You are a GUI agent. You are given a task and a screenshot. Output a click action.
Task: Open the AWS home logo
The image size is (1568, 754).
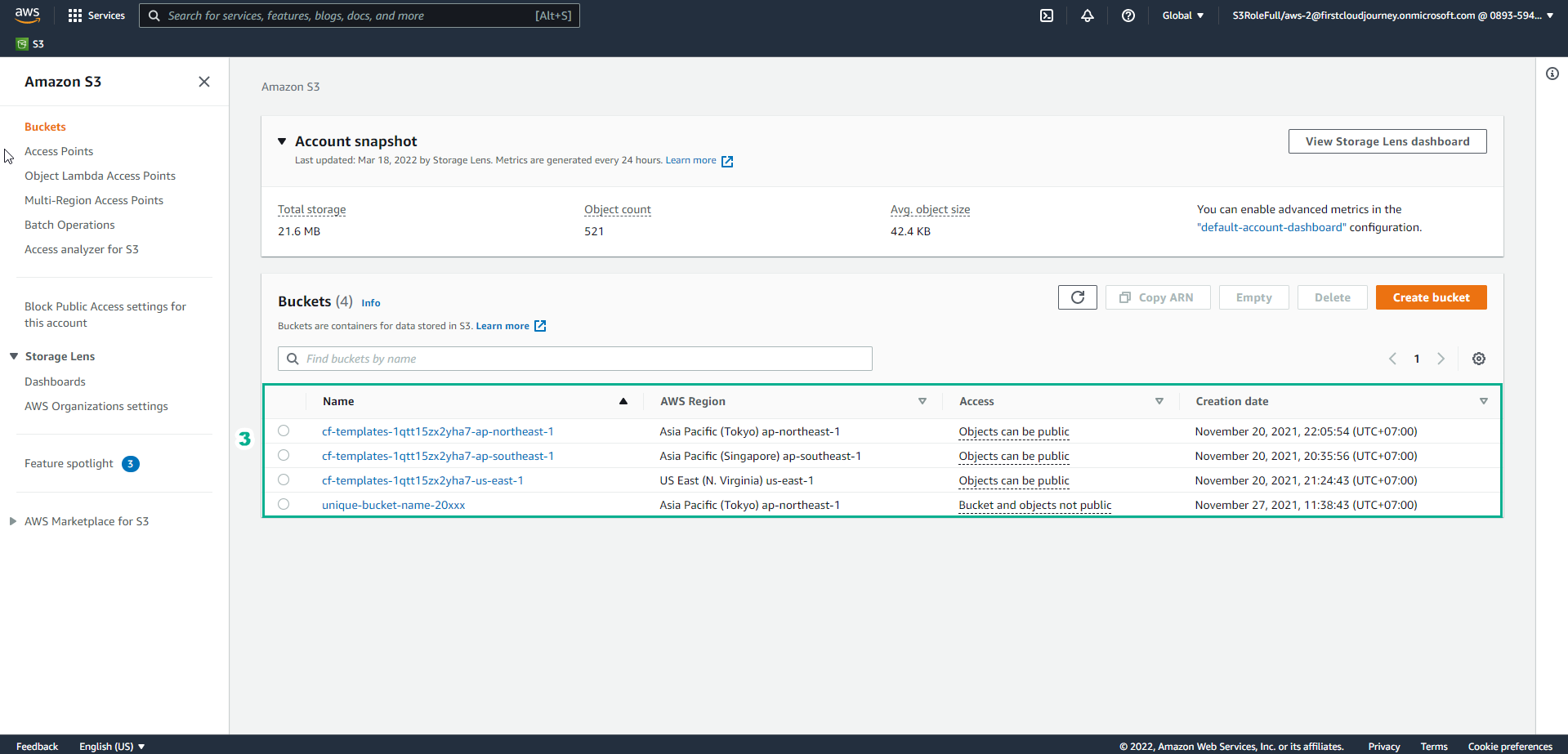(x=28, y=16)
